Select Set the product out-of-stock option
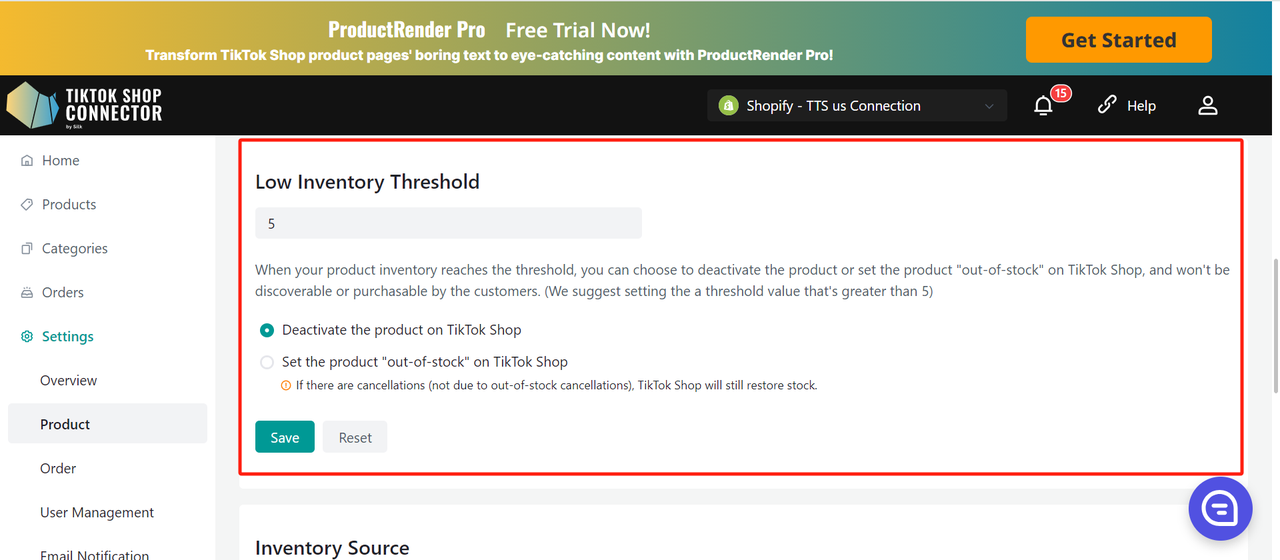 (267, 362)
